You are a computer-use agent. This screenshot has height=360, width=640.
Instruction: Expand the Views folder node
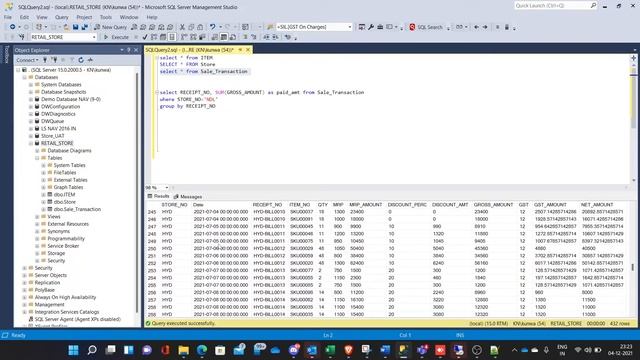coord(37,217)
